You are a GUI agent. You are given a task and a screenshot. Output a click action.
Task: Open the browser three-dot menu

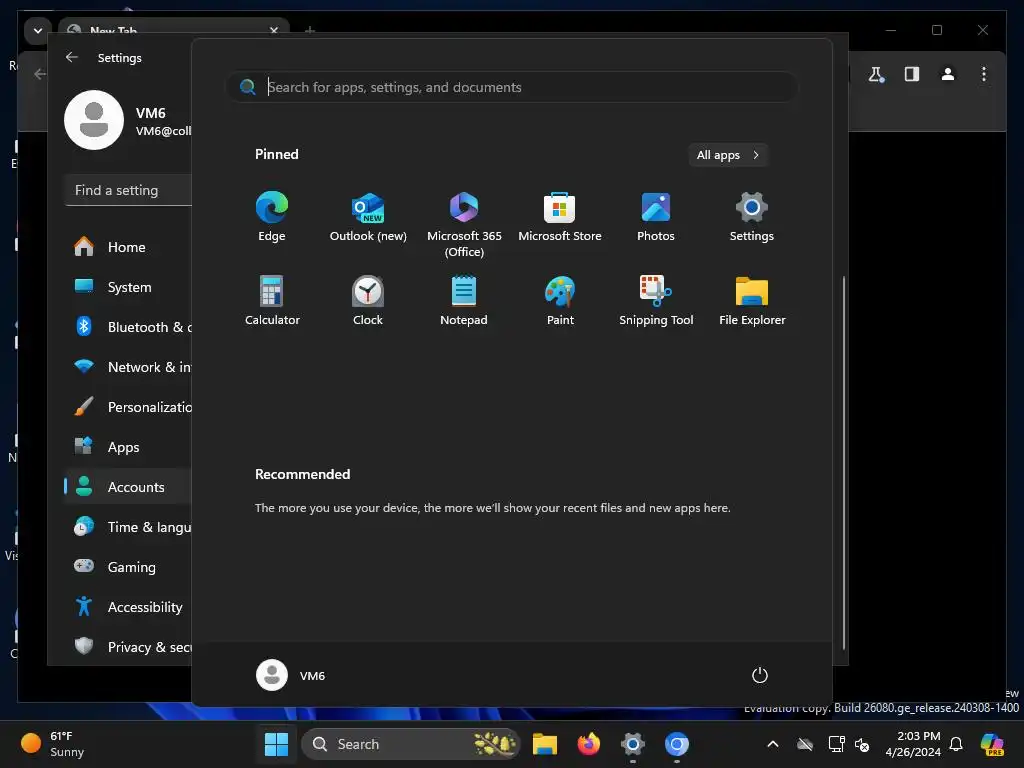click(984, 74)
